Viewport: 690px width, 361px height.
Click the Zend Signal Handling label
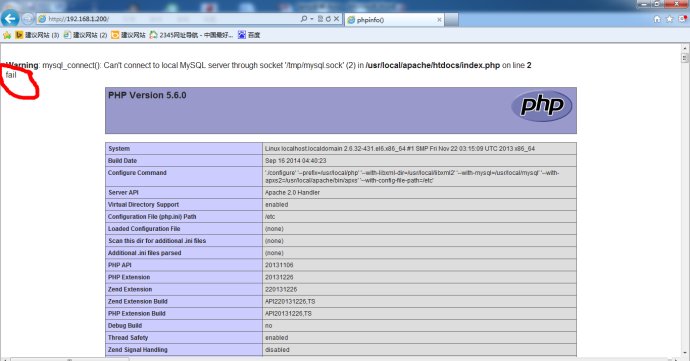point(138,350)
